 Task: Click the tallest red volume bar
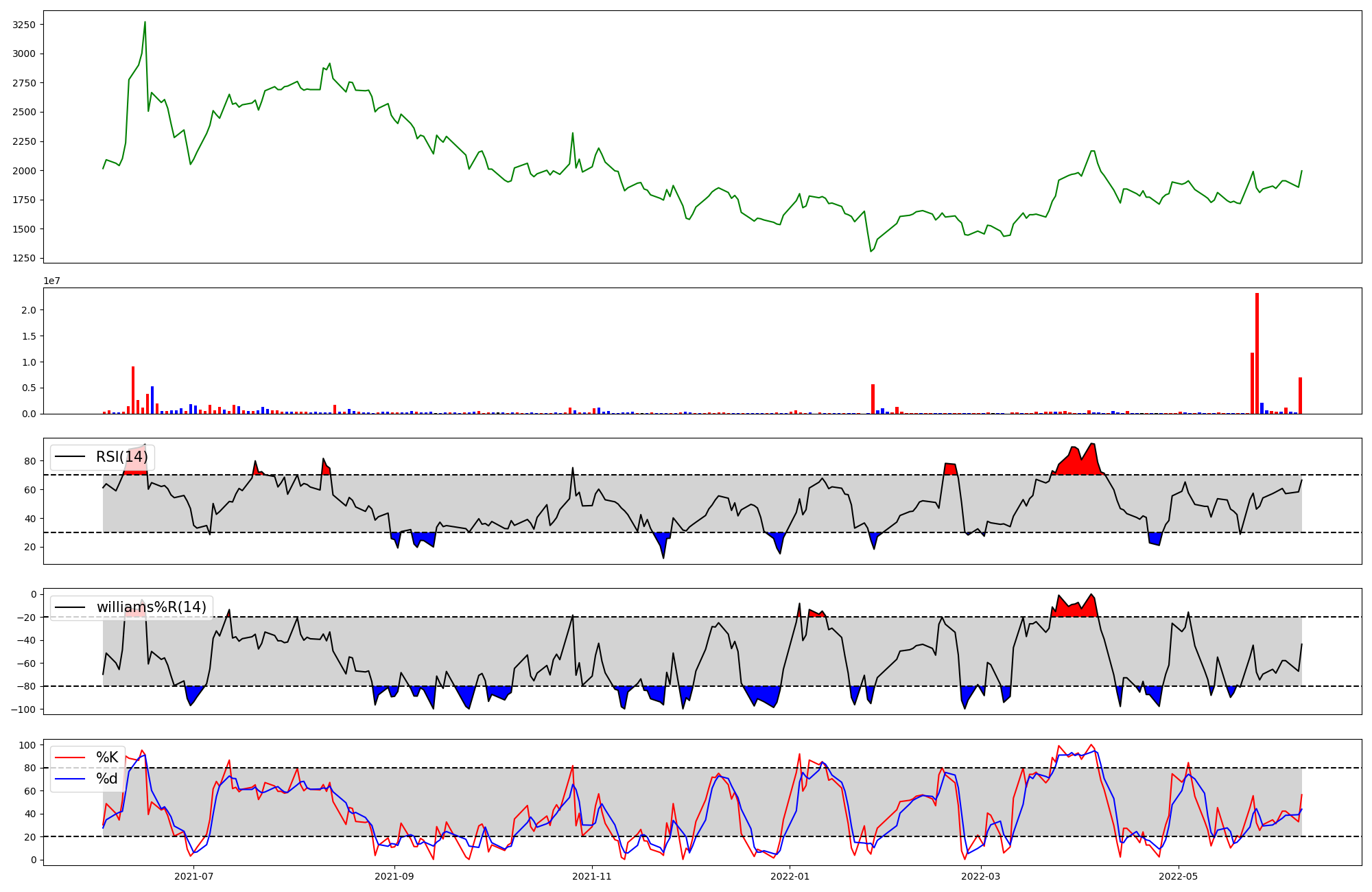[1257, 353]
